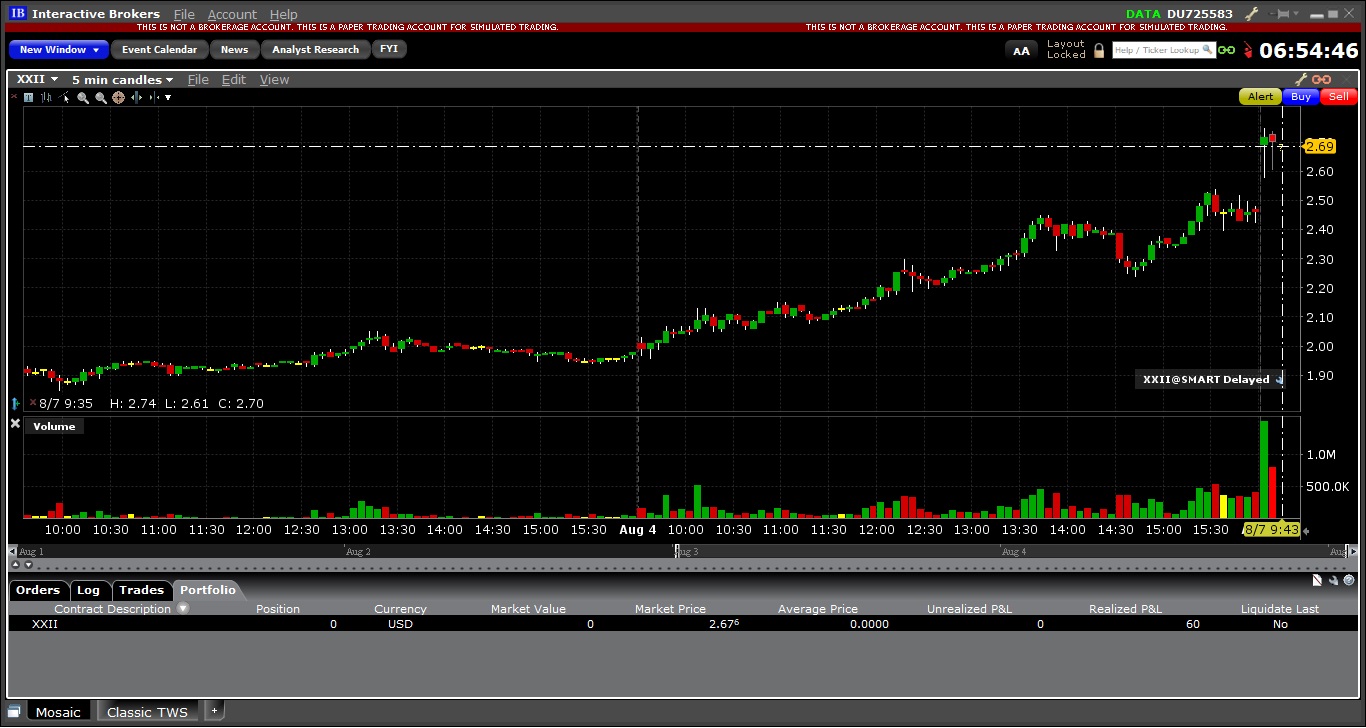This screenshot has width=1366, height=728.
Task: Click the green chain link icon by search
Action: [1226, 50]
